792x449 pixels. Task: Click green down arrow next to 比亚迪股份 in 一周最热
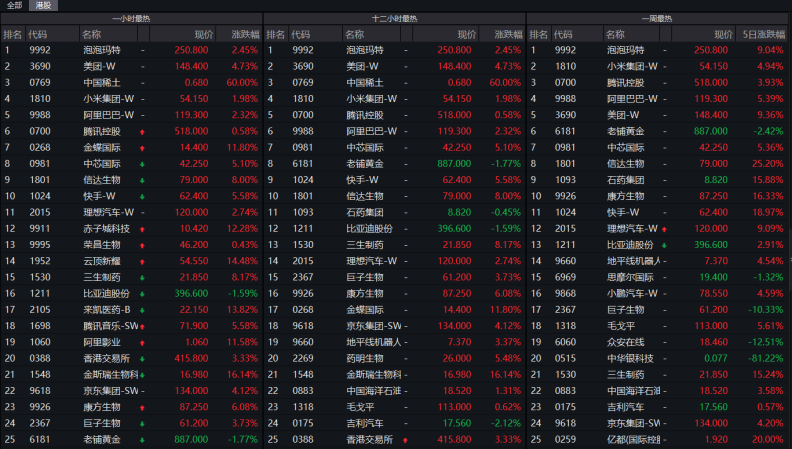tap(666, 243)
